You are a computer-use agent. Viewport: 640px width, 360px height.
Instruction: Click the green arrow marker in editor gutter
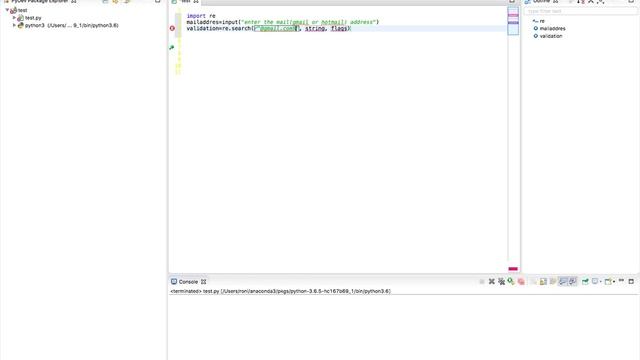coord(171,47)
